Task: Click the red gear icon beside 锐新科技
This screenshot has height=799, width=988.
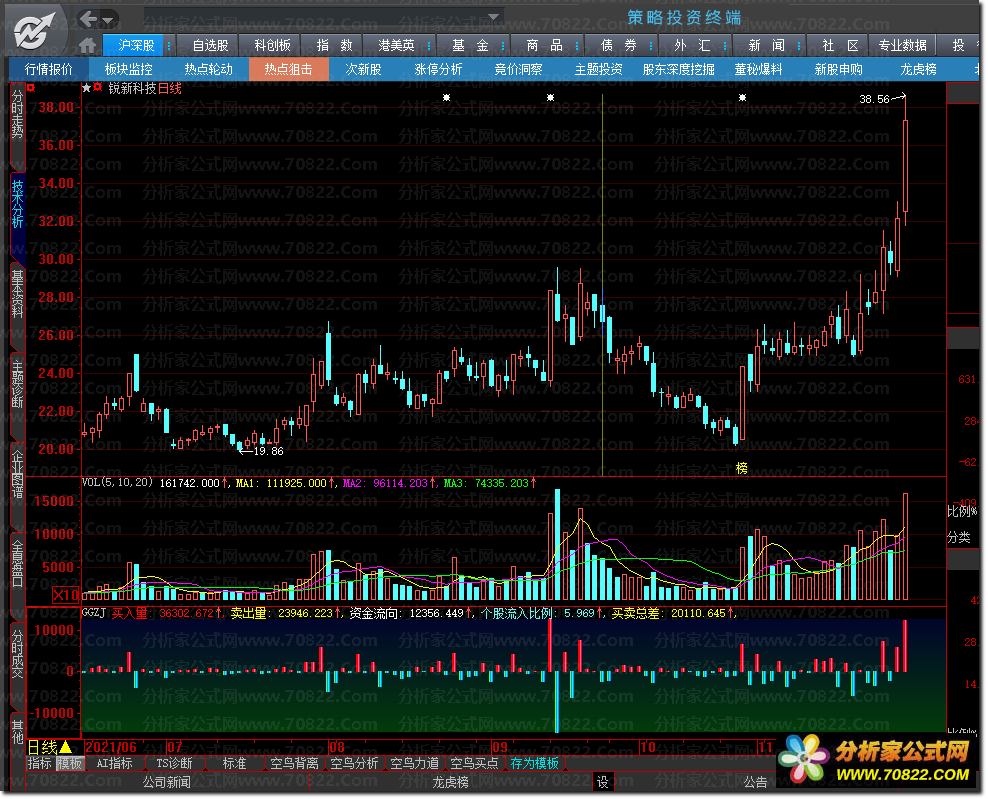Action: (98, 88)
